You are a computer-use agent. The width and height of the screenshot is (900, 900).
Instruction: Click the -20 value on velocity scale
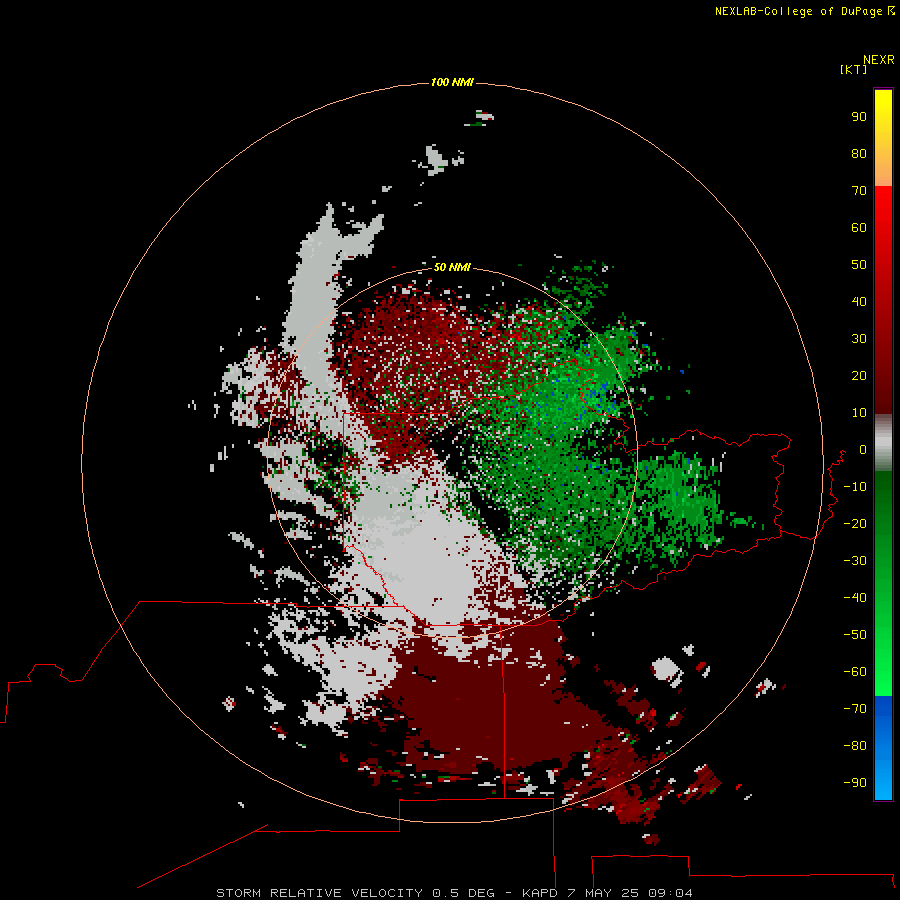click(x=855, y=523)
